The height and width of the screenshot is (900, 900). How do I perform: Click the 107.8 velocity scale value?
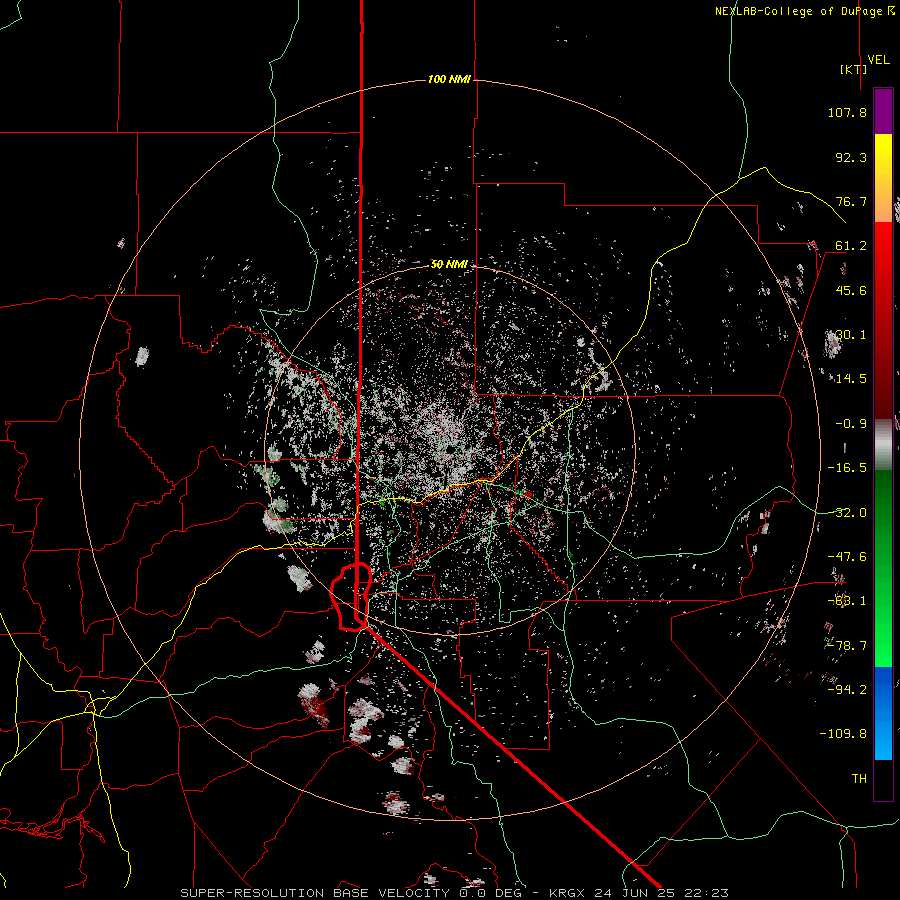click(847, 112)
